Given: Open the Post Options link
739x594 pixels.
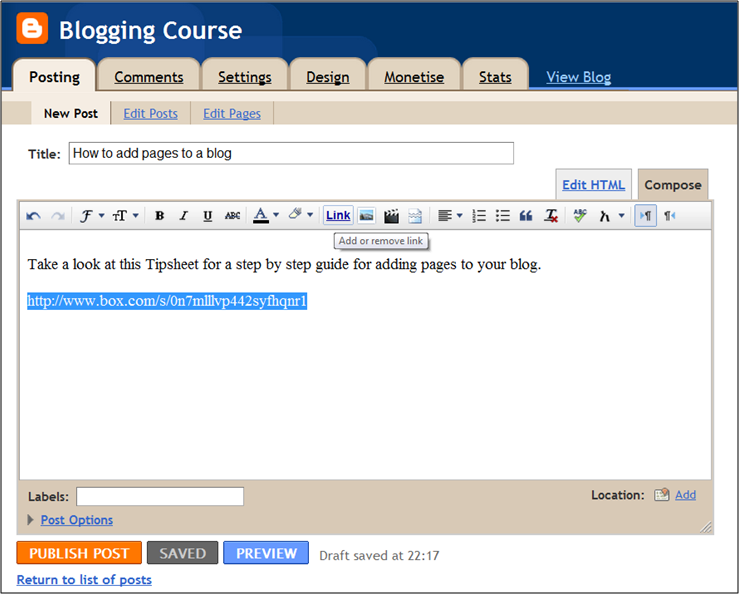Looking at the screenshot, I should pyautogui.click(x=76, y=520).
